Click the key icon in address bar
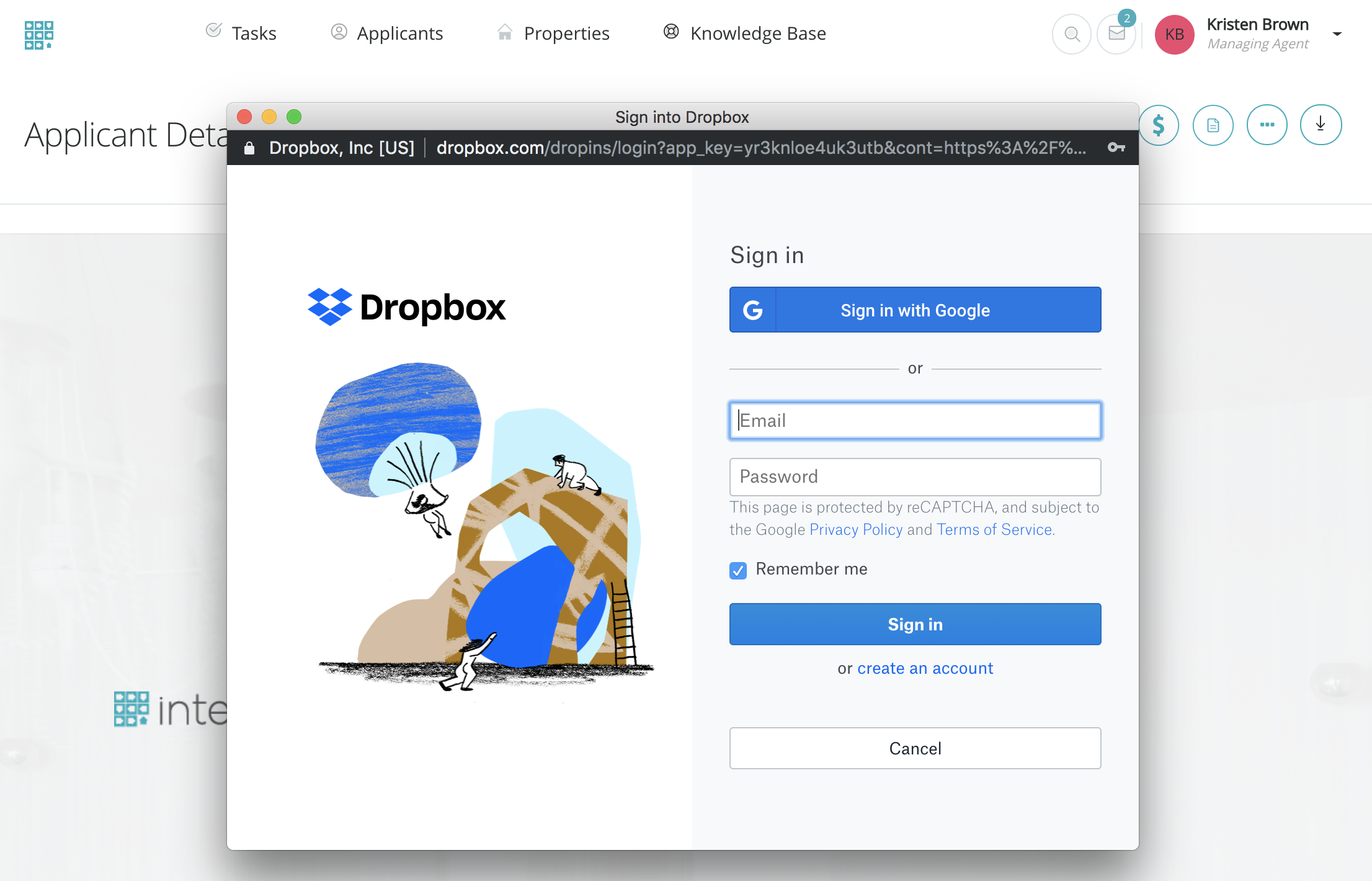This screenshot has height=881, width=1372. 1116,148
